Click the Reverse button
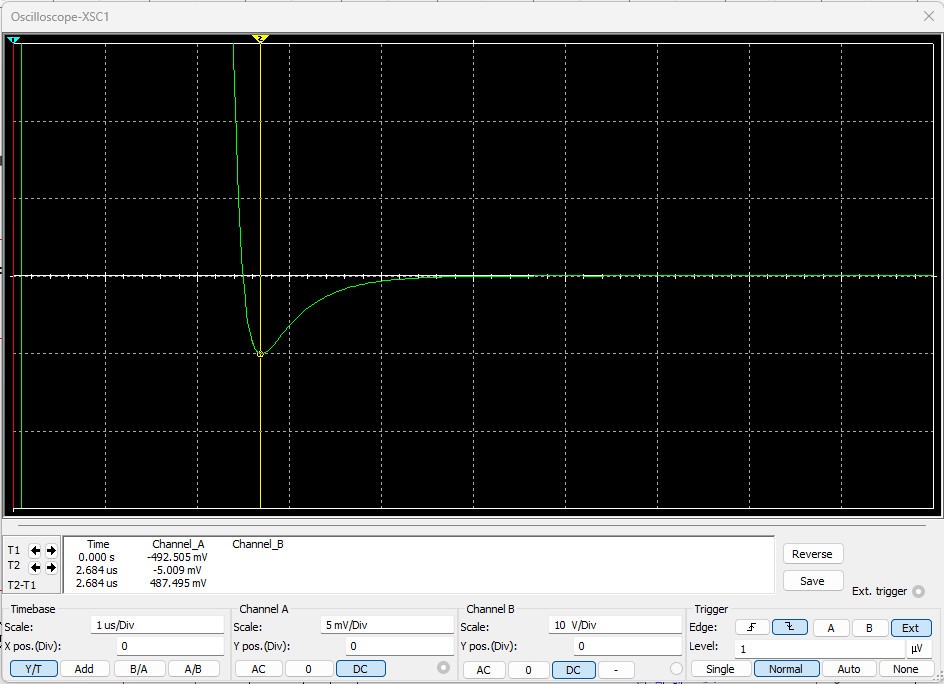The width and height of the screenshot is (944, 684). click(x=812, y=554)
